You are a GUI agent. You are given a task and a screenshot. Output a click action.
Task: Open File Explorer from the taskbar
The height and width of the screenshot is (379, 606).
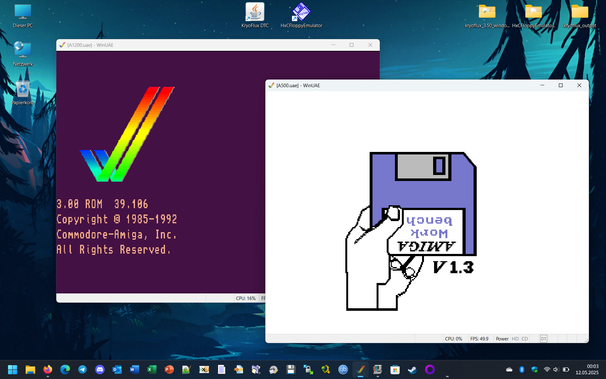tap(30, 370)
